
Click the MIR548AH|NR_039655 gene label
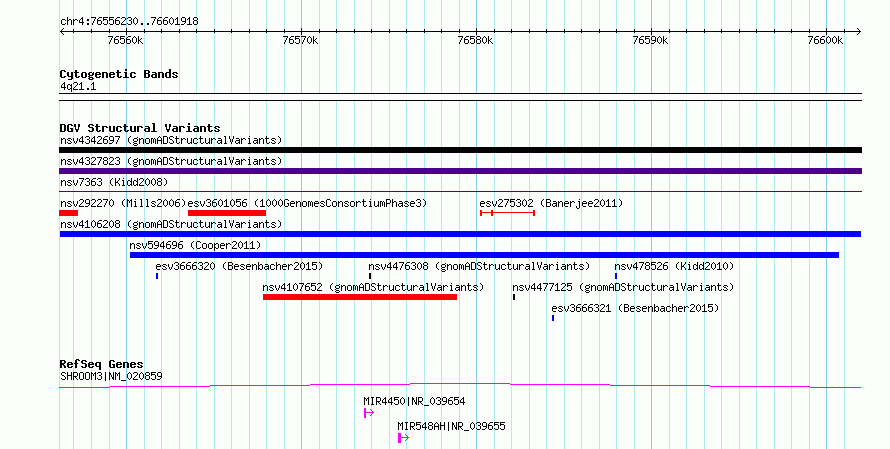[451, 426]
